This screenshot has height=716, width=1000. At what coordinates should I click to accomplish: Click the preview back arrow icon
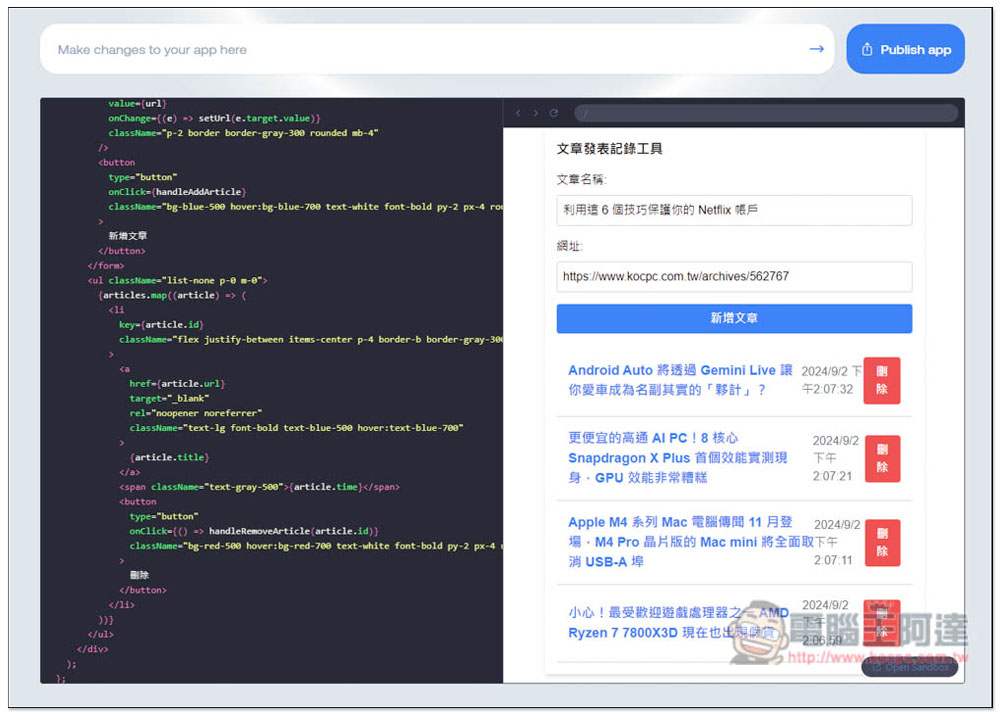tap(518, 113)
